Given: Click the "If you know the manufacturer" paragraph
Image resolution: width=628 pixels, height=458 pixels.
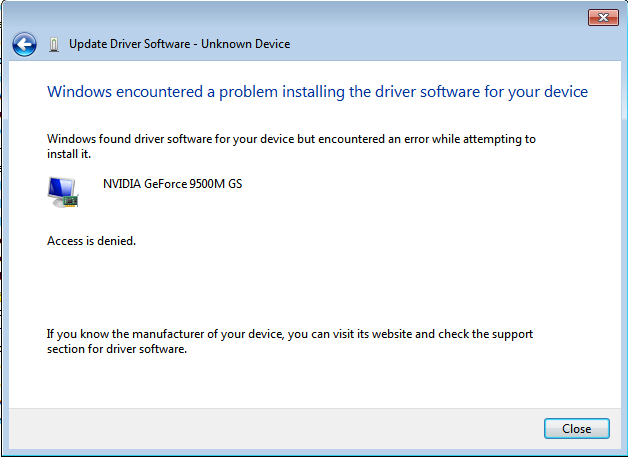Looking at the screenshot, I should tap(290, 341).
